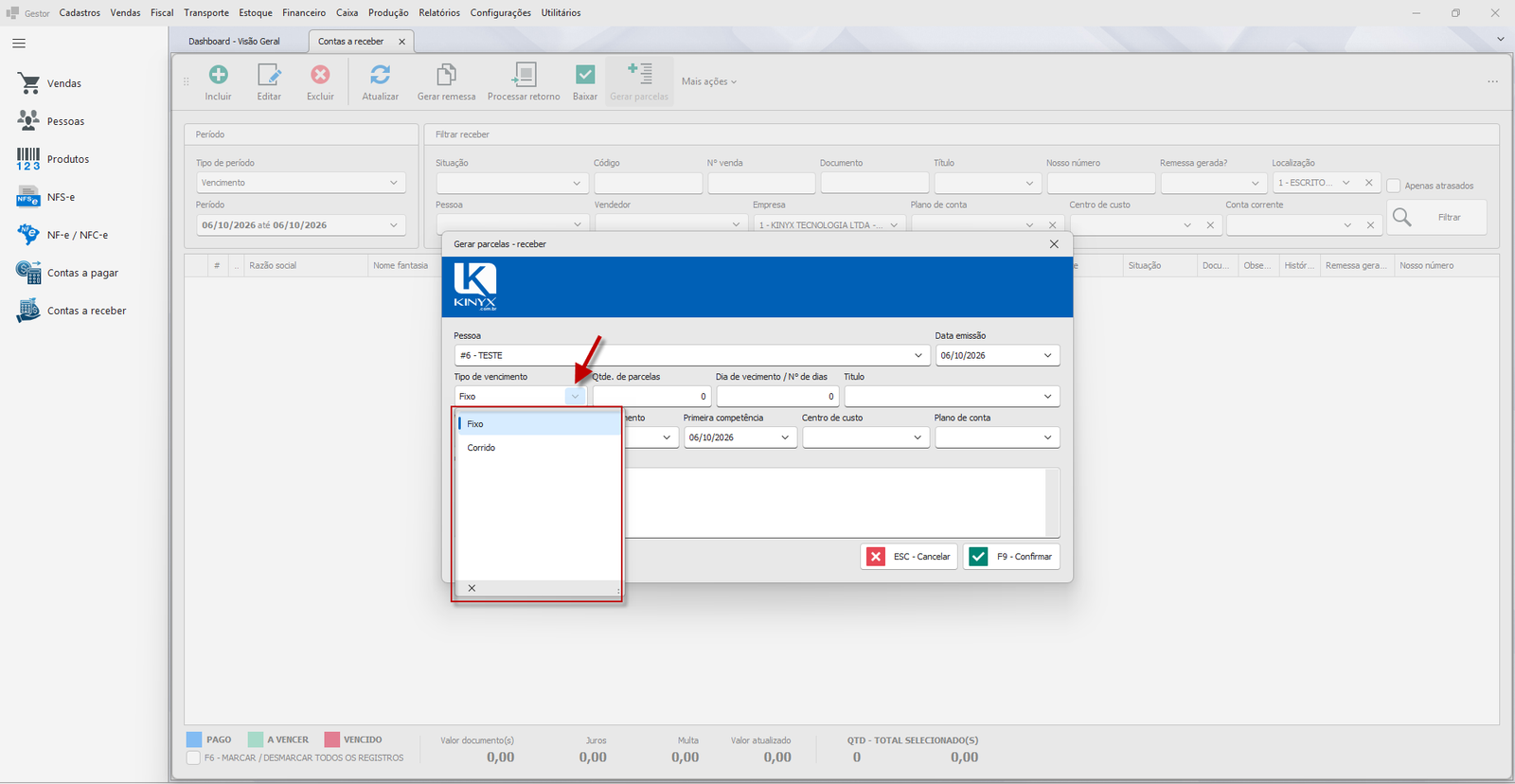Click the Excluir red X icon

pos(320,75)
